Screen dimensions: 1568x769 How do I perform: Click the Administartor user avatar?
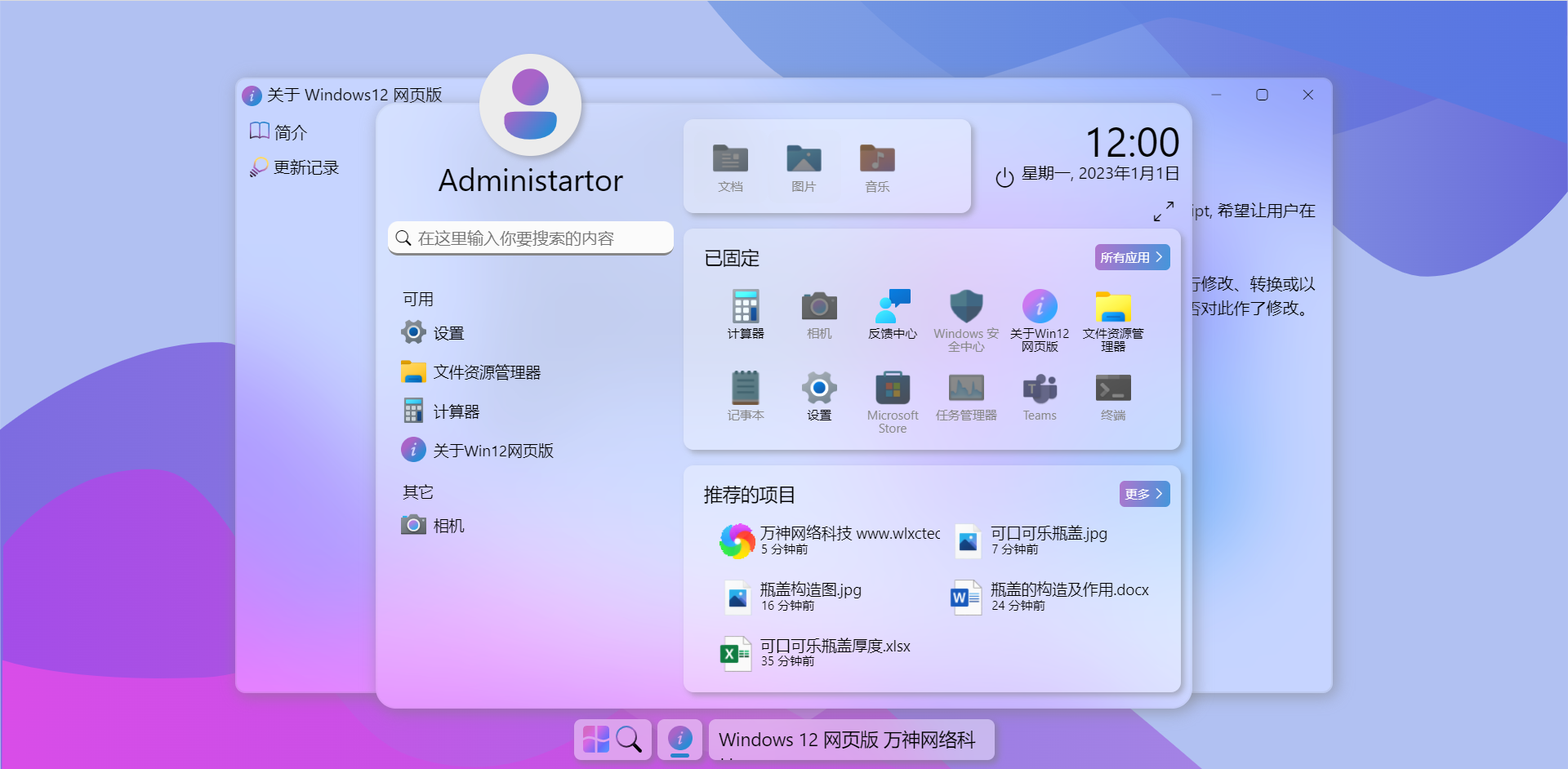click(531, 105)
